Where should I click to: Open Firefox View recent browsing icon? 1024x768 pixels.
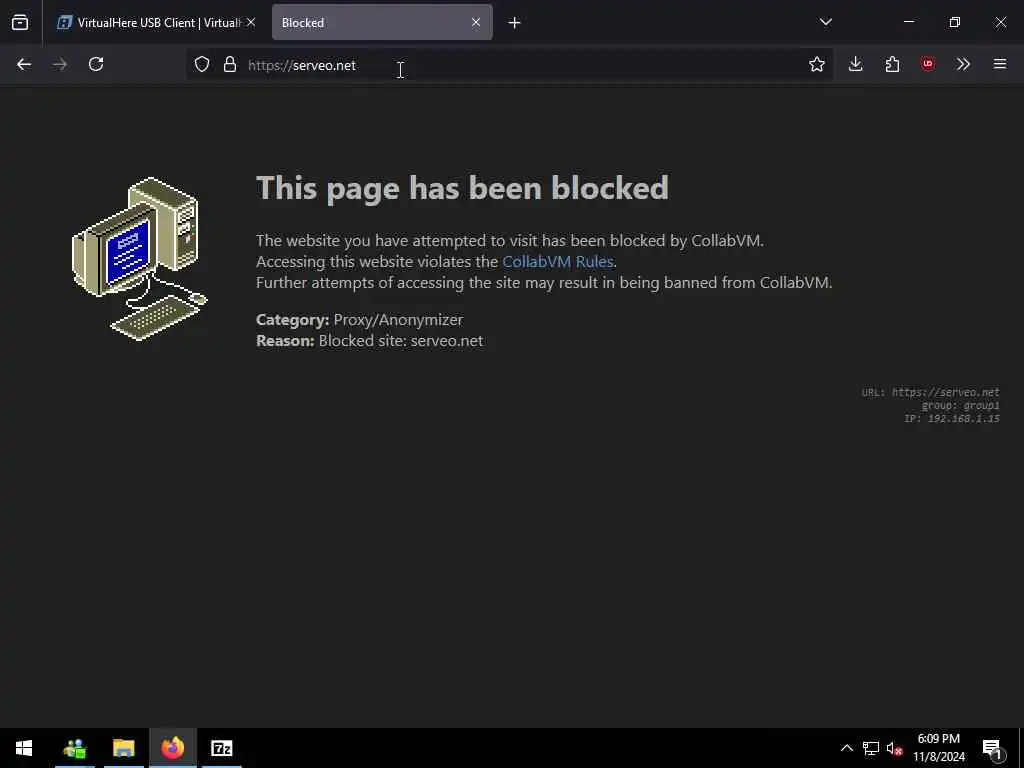pos(20,22)
